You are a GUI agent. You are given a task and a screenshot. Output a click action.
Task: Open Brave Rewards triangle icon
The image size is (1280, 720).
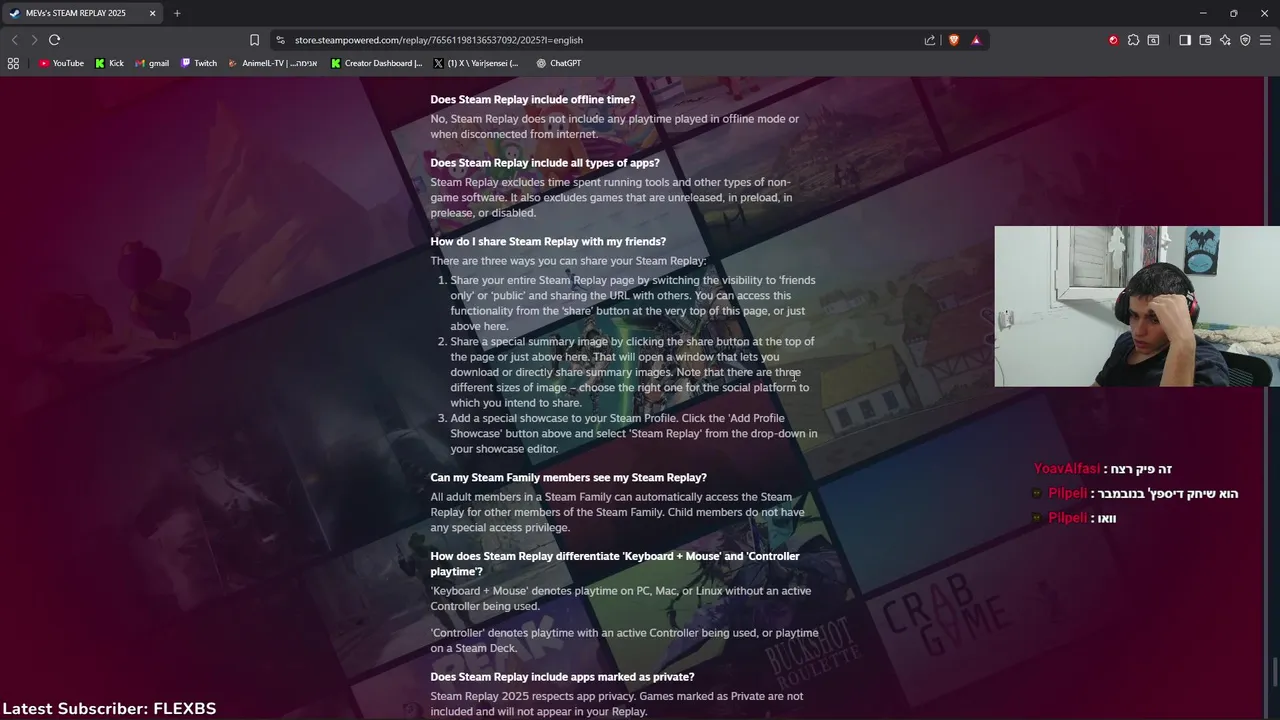coord(976,40)
